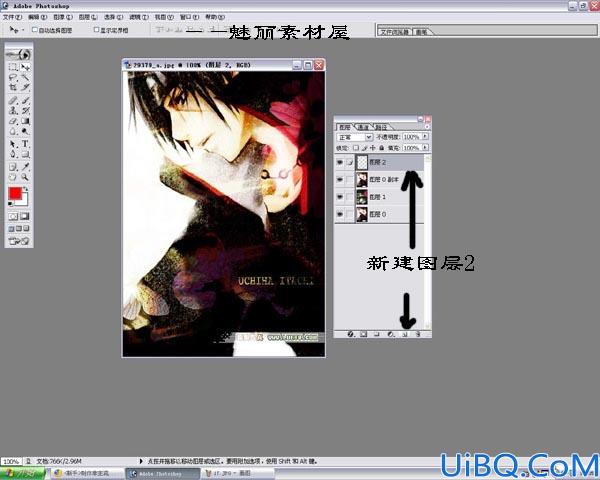Switch to the Paths tab
This screenshot has width=600, height=480.
(x=381, y=127)
